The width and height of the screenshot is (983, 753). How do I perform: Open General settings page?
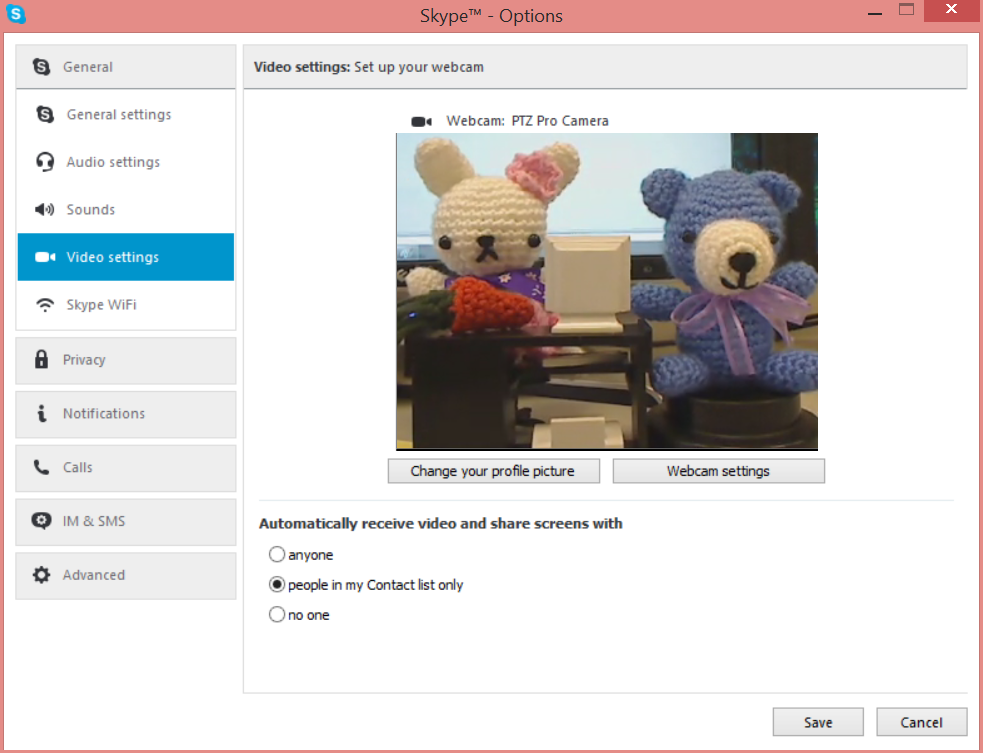point(125,114)
